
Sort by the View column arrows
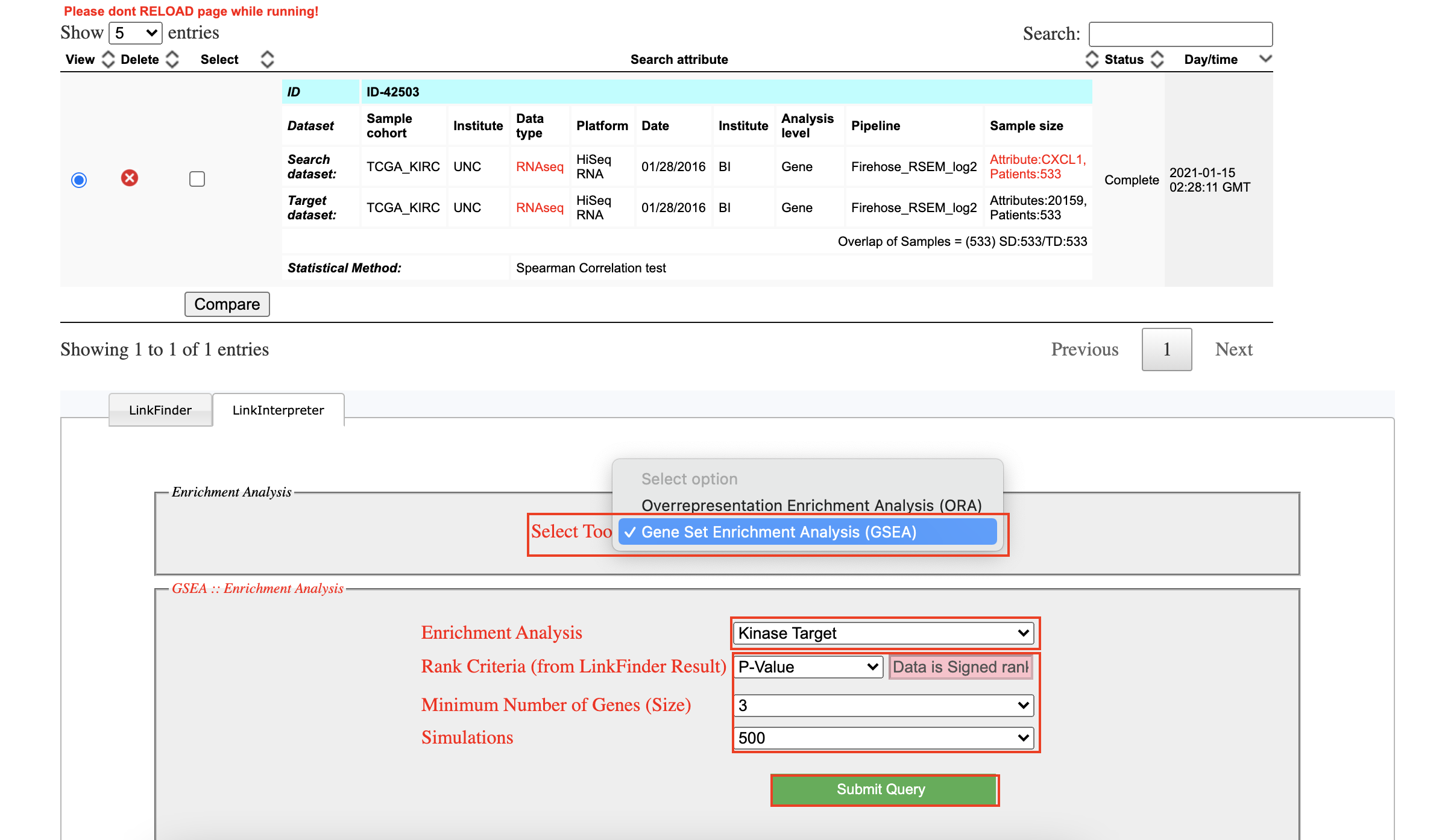click(x=109, y=59)
